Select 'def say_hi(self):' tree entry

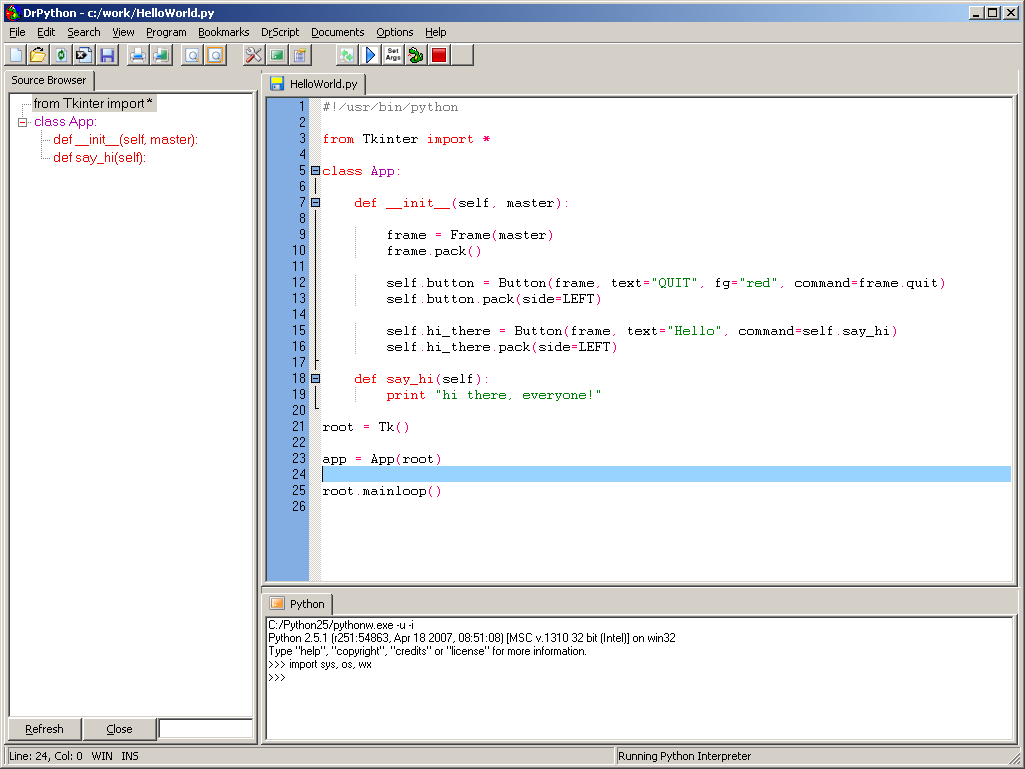tap(99, 158)
